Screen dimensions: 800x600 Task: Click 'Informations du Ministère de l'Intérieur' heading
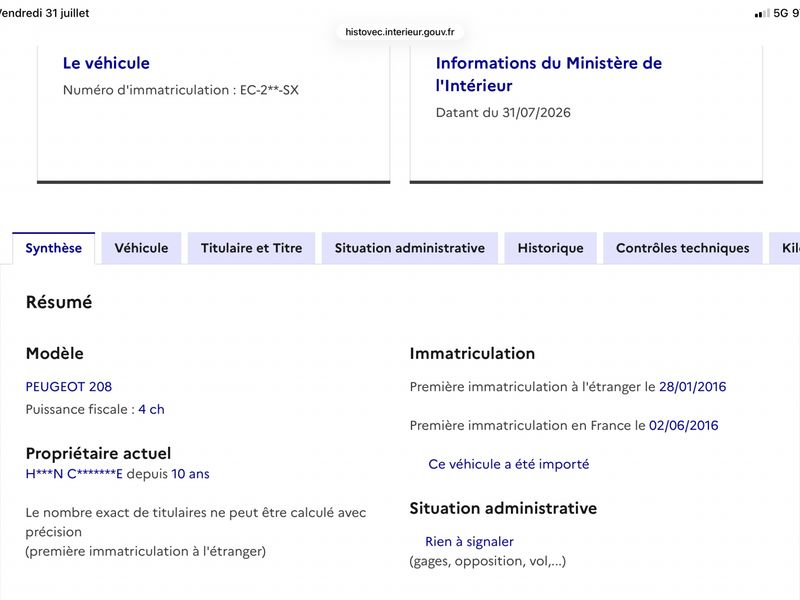point(549,74)
